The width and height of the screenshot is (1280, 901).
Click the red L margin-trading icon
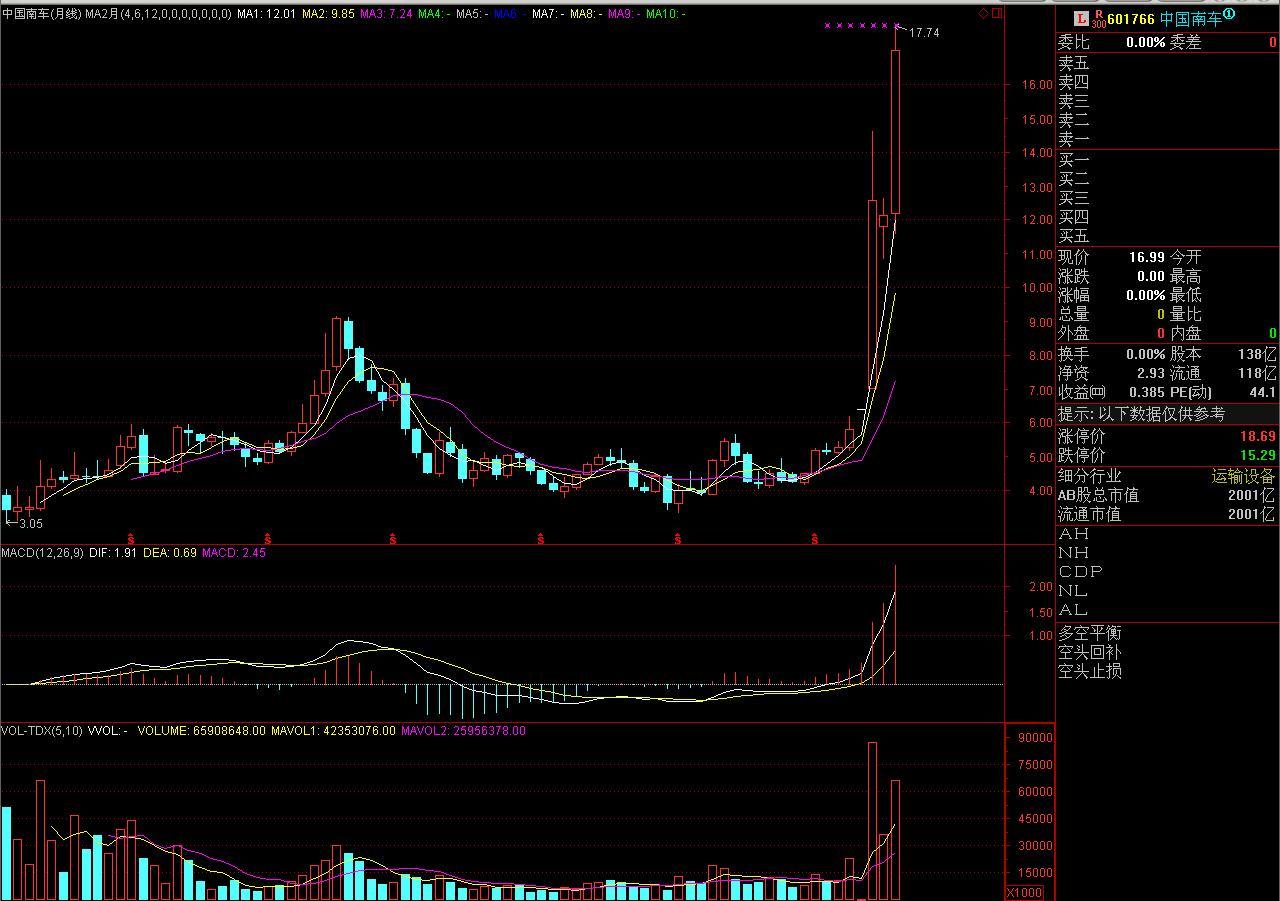coord(1081,18)
